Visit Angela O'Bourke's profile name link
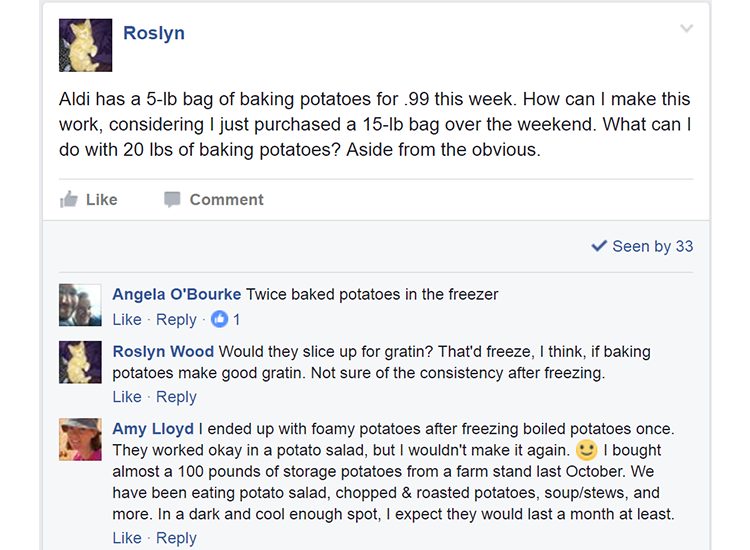Viewport: 750px width, 550px height. click(176, 294)
